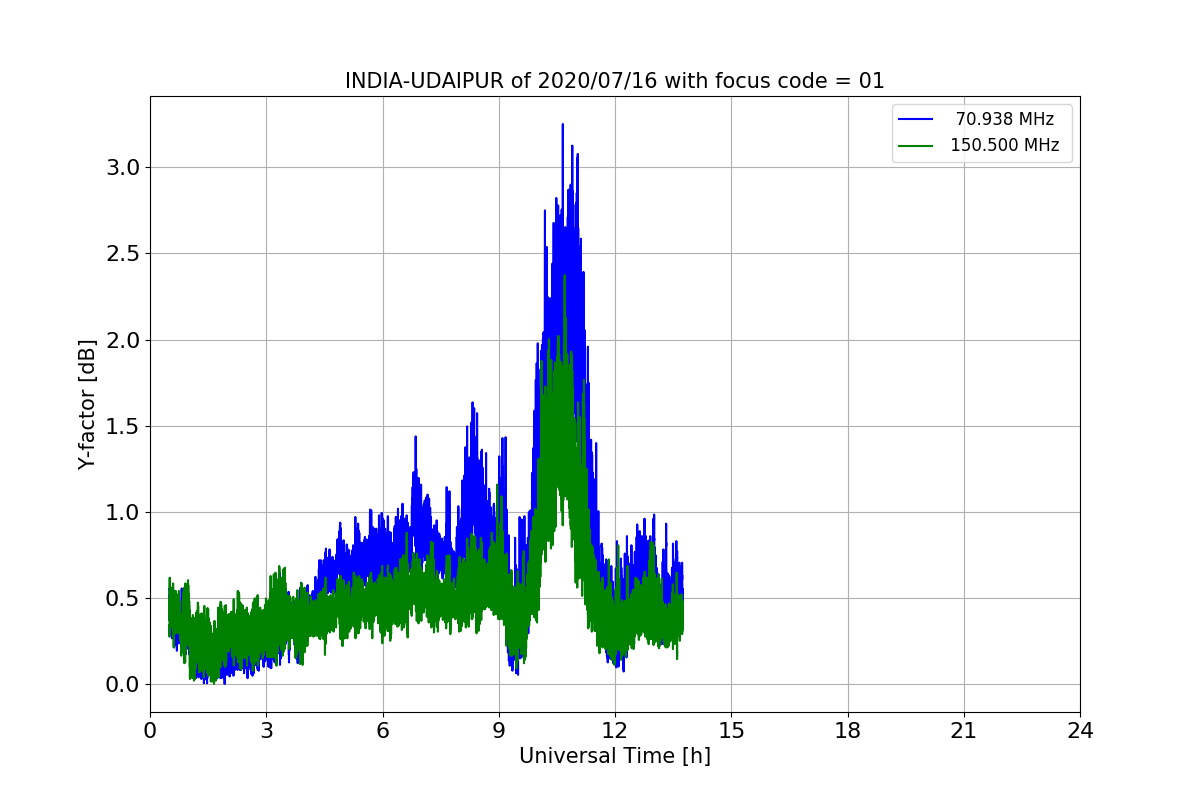Screen dimensions: 1200x800
Task: Click the x-axis tick label 18
Action: pyautogui.click(x=848, y=731)
